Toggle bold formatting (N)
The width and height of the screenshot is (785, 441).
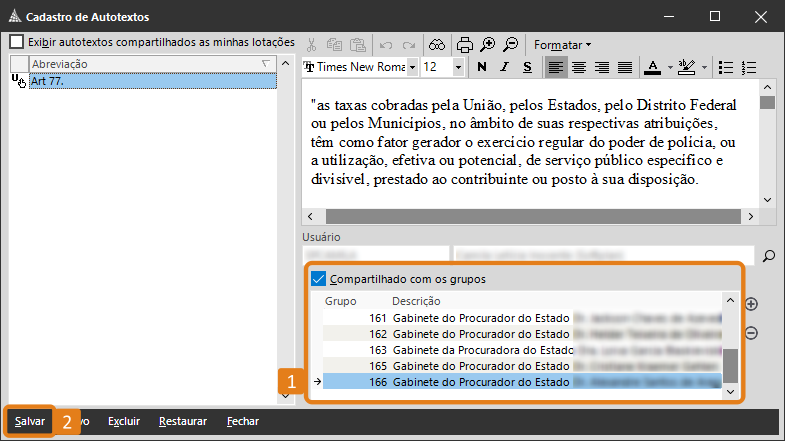point(481,67)
